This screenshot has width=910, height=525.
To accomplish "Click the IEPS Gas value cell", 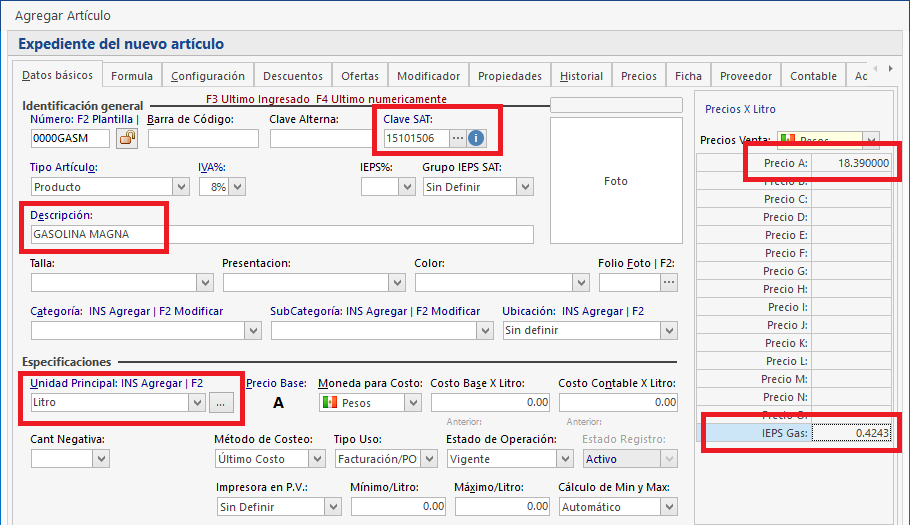I will click(851, 433).
